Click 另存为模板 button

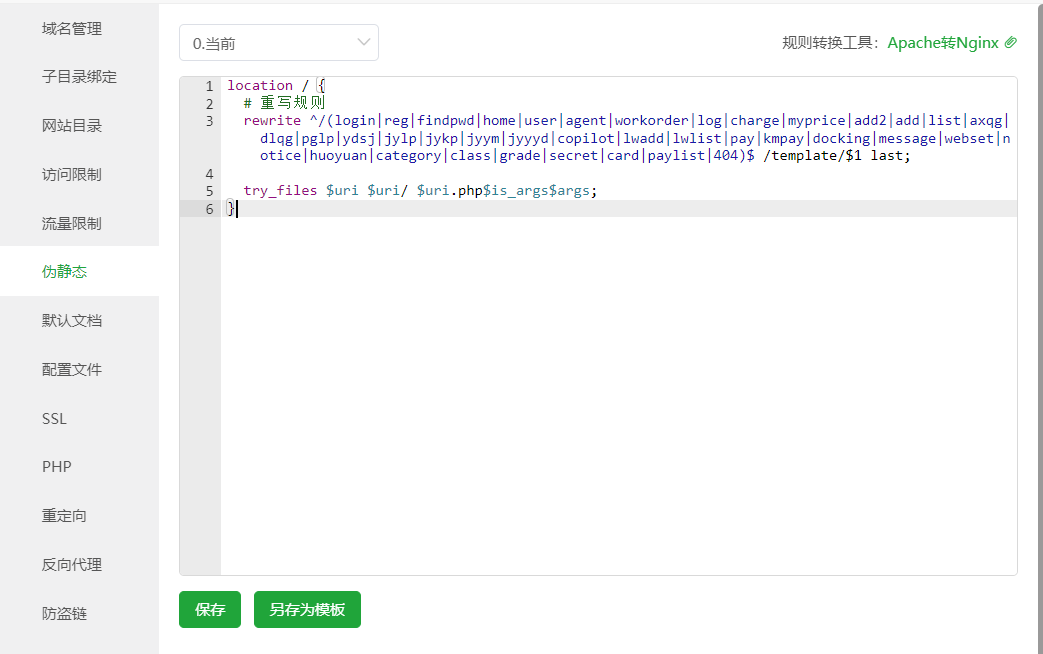[307, 609]
